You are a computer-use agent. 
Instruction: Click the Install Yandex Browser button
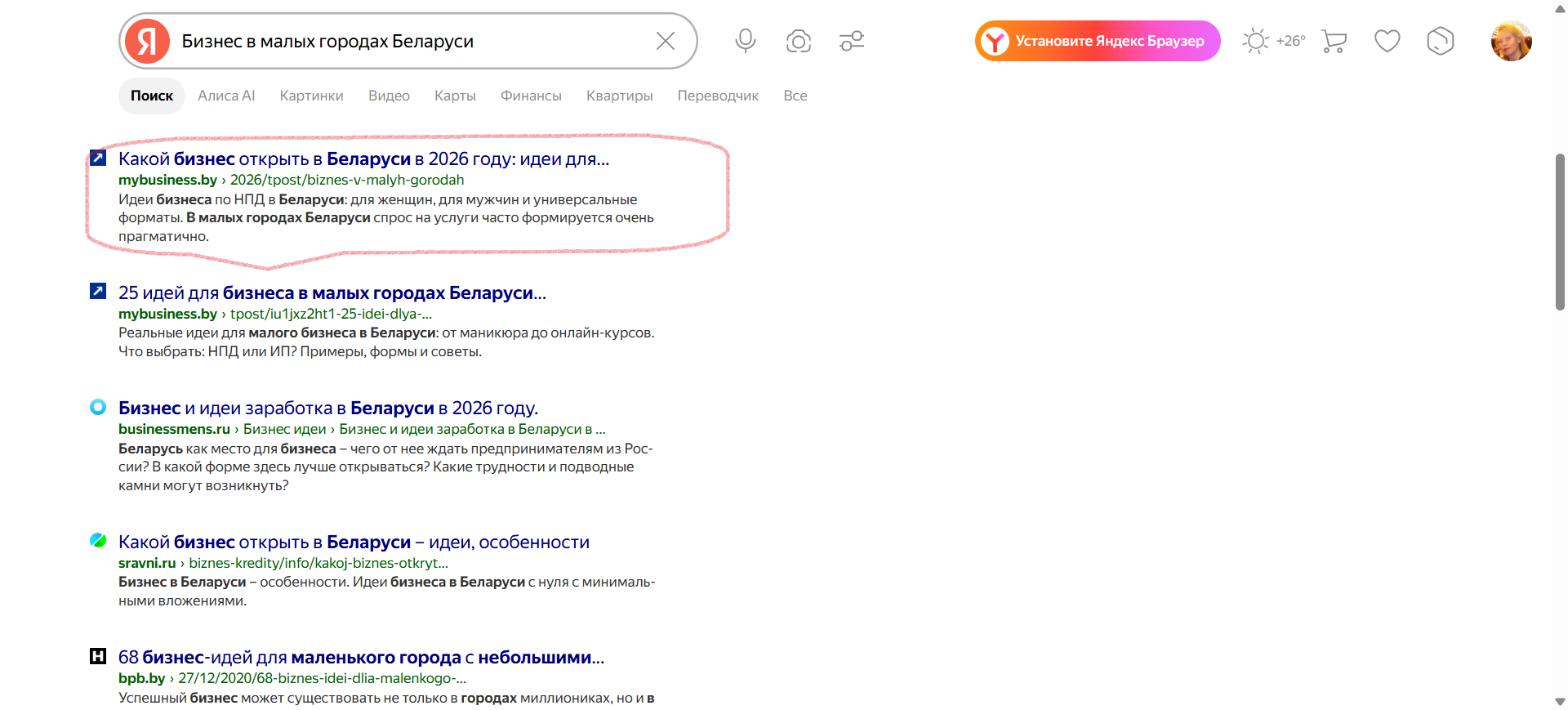pos(1098,41)
